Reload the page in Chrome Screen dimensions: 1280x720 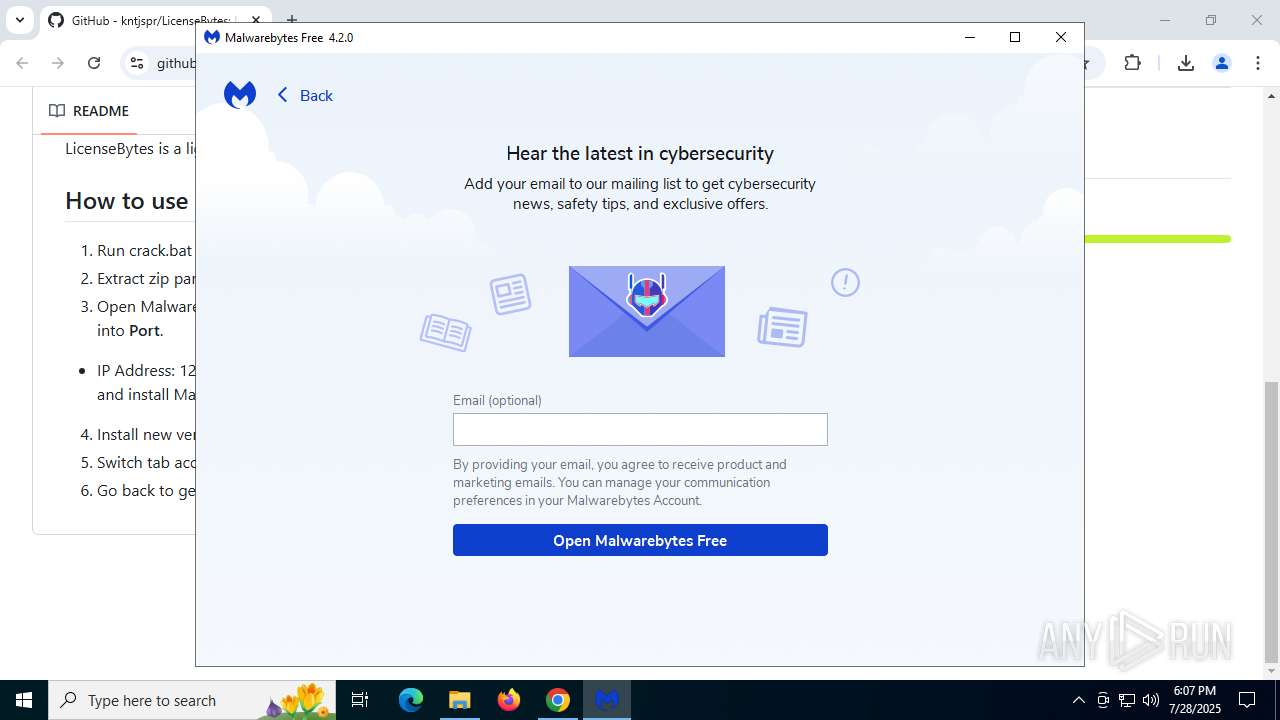(x=94, y=63)
